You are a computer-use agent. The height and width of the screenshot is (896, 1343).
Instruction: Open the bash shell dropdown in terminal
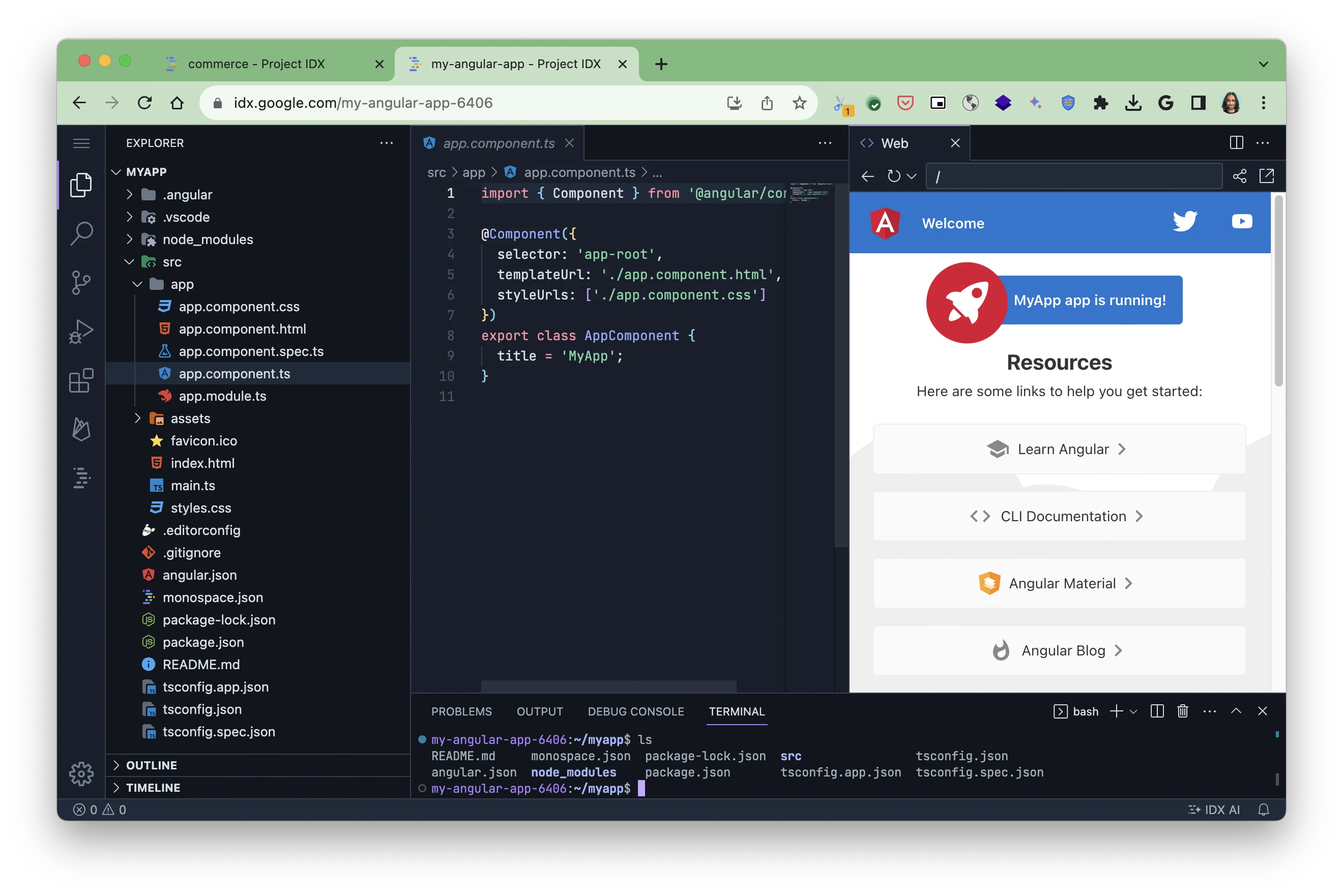pos(1133,711)
